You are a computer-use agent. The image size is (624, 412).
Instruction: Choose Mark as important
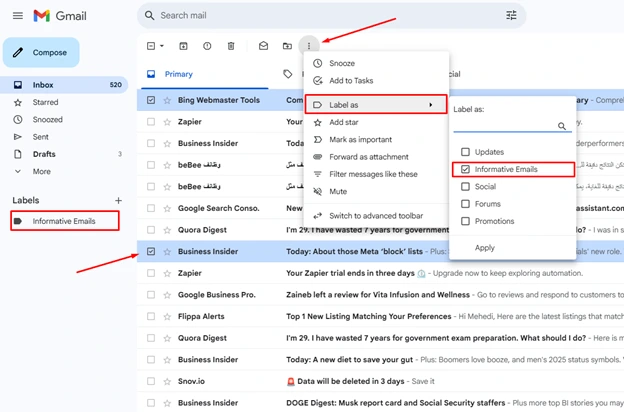tap(376, 140)
